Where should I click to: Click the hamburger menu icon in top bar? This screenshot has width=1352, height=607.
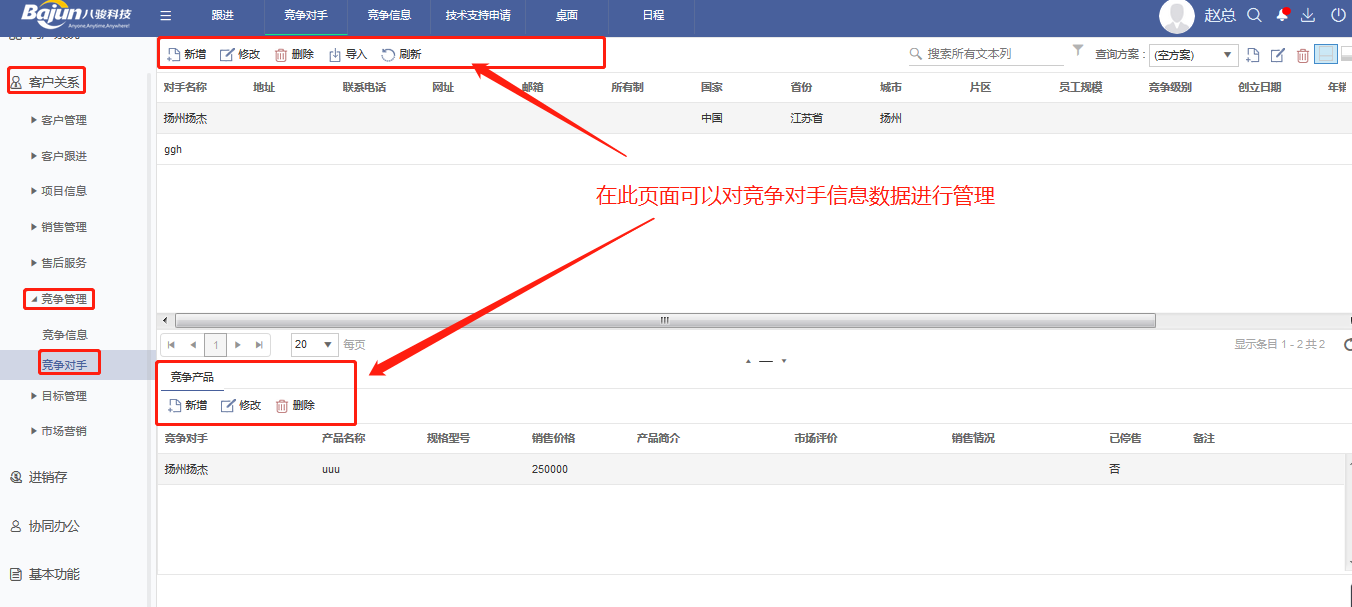coord(164,15)
